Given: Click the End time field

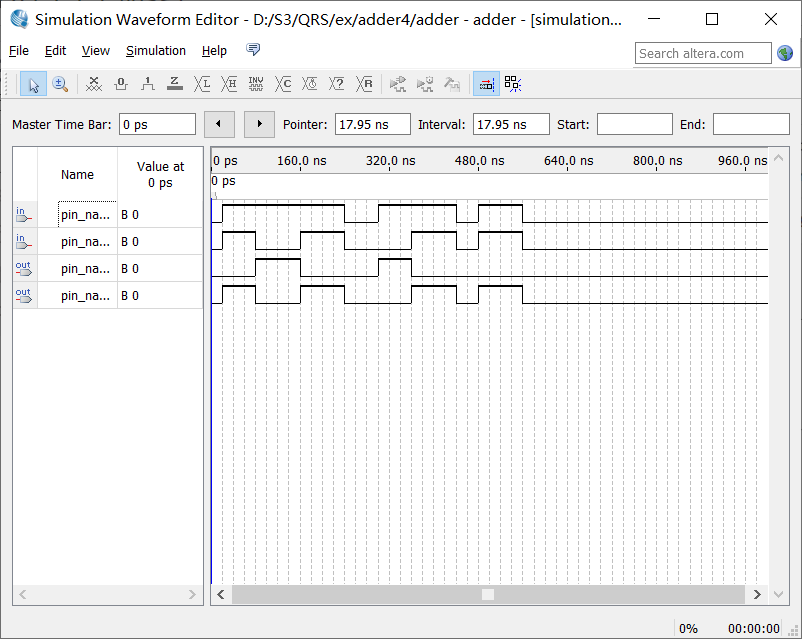Looking at the screenshot, I should tap(751, 124).
